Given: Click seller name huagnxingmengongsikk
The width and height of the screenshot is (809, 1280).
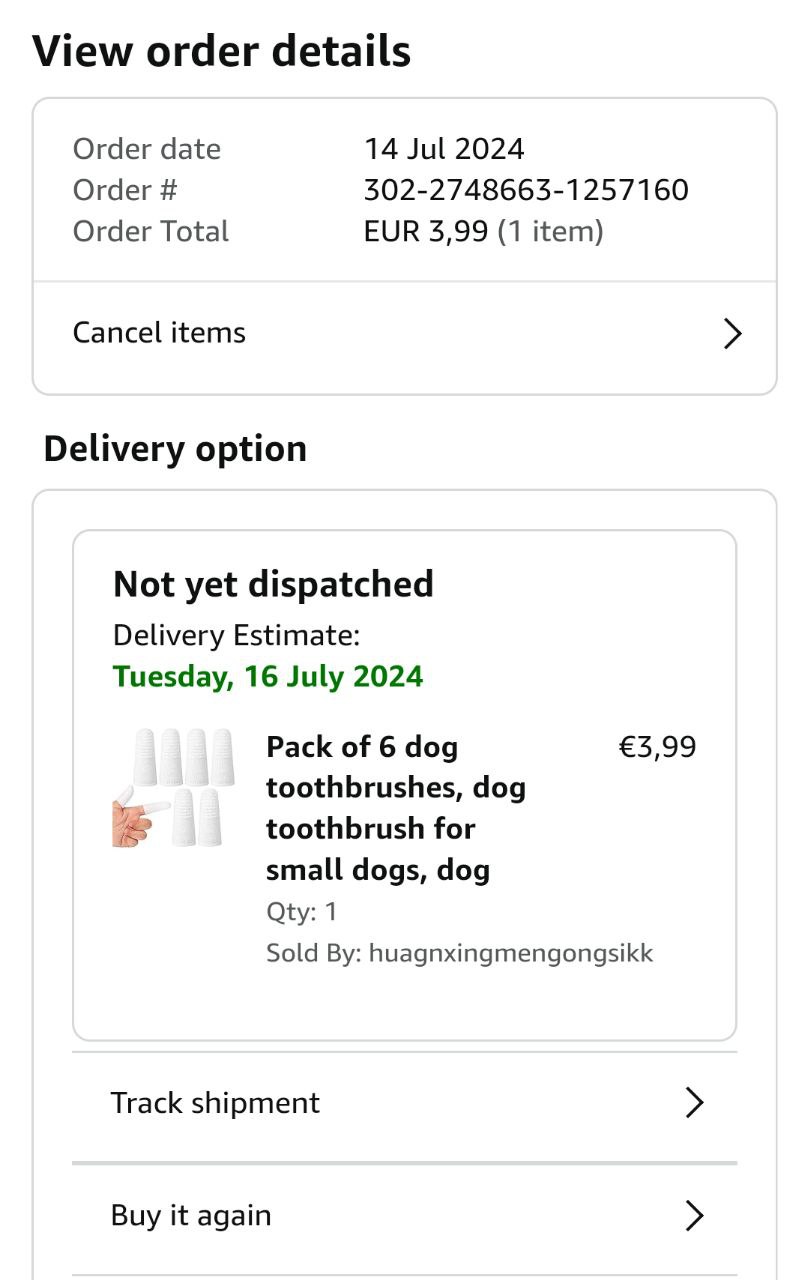Looking at the screenshot, I should 510,953.
